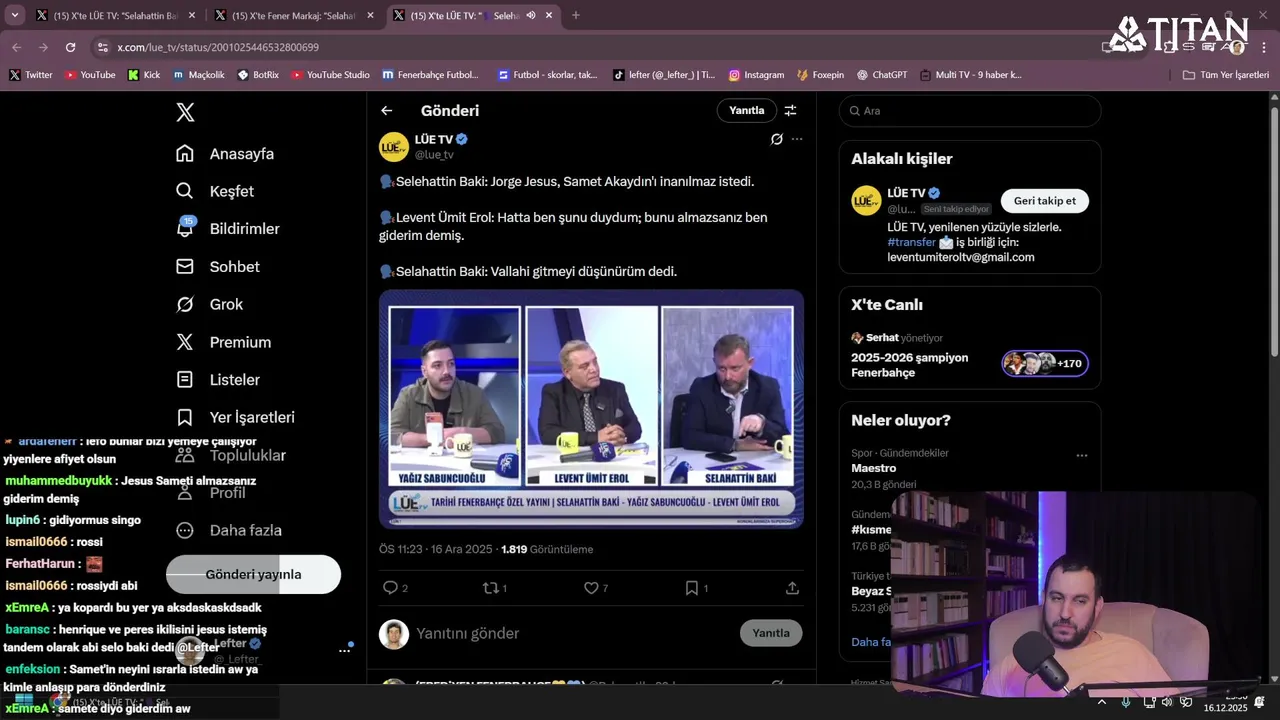Click Geri takip et button
This screenshot has height=720, width=1280.
(1044, 201)
